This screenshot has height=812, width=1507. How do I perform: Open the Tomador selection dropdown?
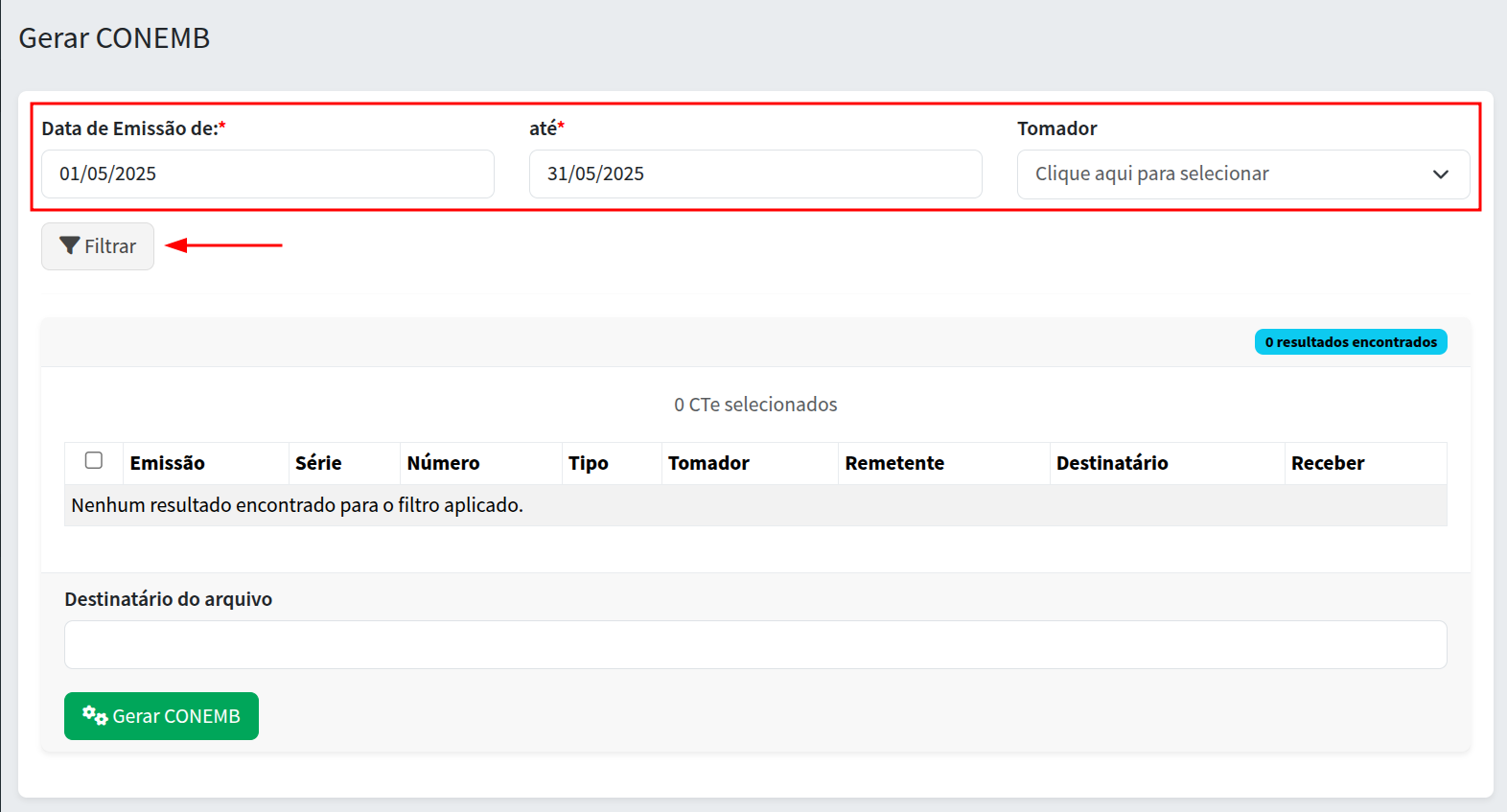pyautogui.click(x=1227, y=174)
